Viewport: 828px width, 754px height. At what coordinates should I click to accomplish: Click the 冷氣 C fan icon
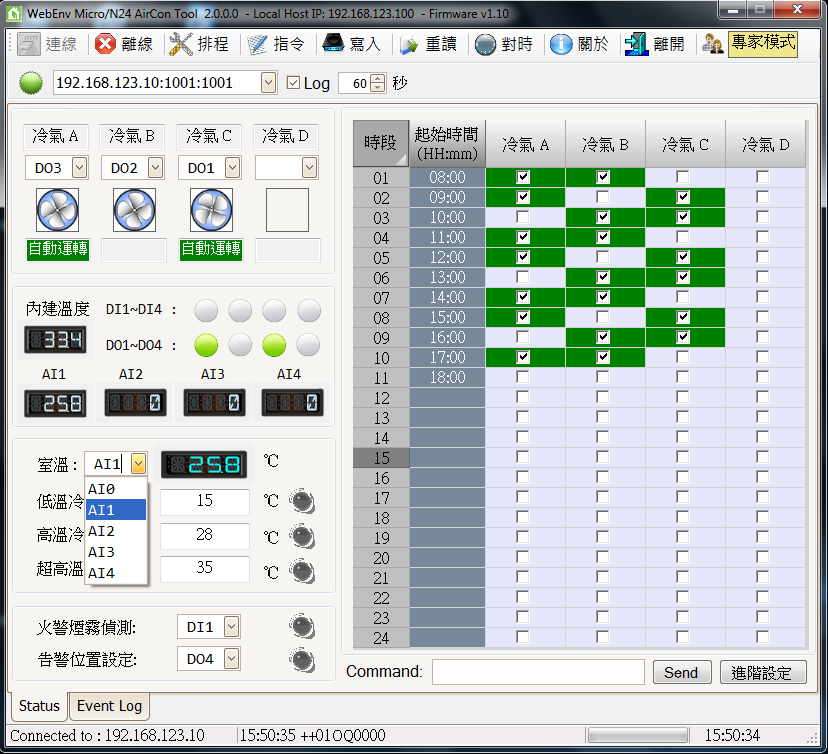211,210
